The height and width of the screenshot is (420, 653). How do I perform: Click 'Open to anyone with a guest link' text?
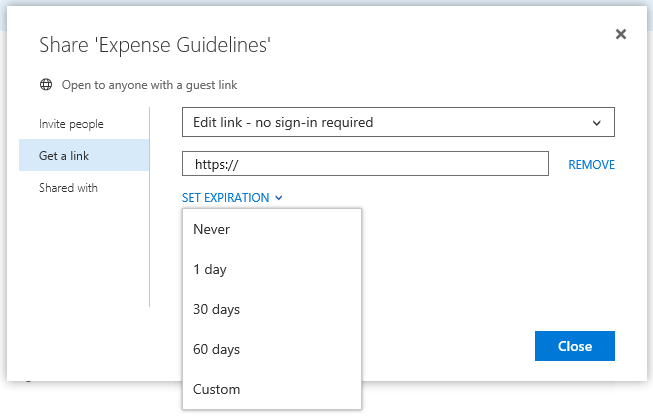pyautogui.click(x=149, y=85)
